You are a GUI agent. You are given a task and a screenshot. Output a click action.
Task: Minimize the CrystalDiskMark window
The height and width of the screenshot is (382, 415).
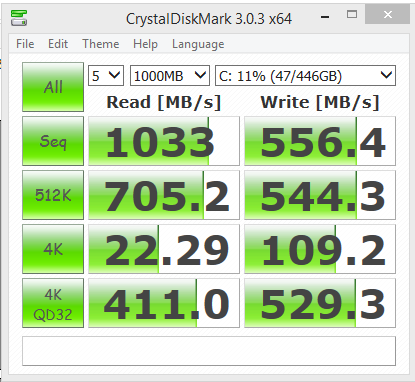(x=325, y=16)
